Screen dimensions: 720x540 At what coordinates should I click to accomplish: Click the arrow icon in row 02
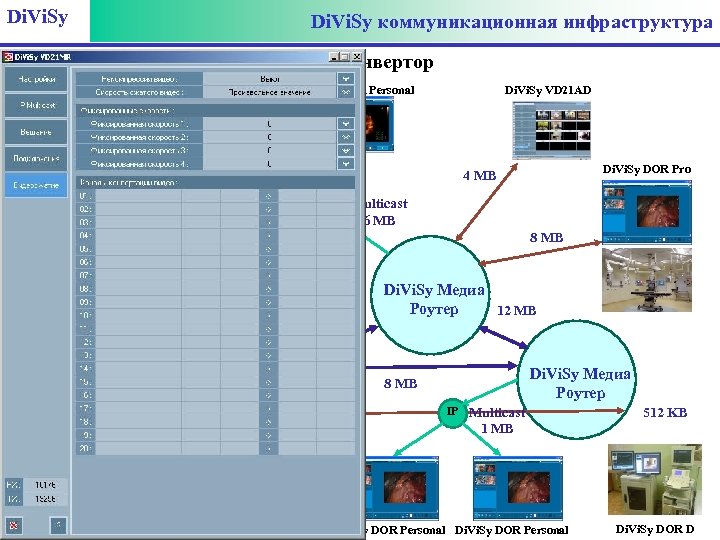269,209
